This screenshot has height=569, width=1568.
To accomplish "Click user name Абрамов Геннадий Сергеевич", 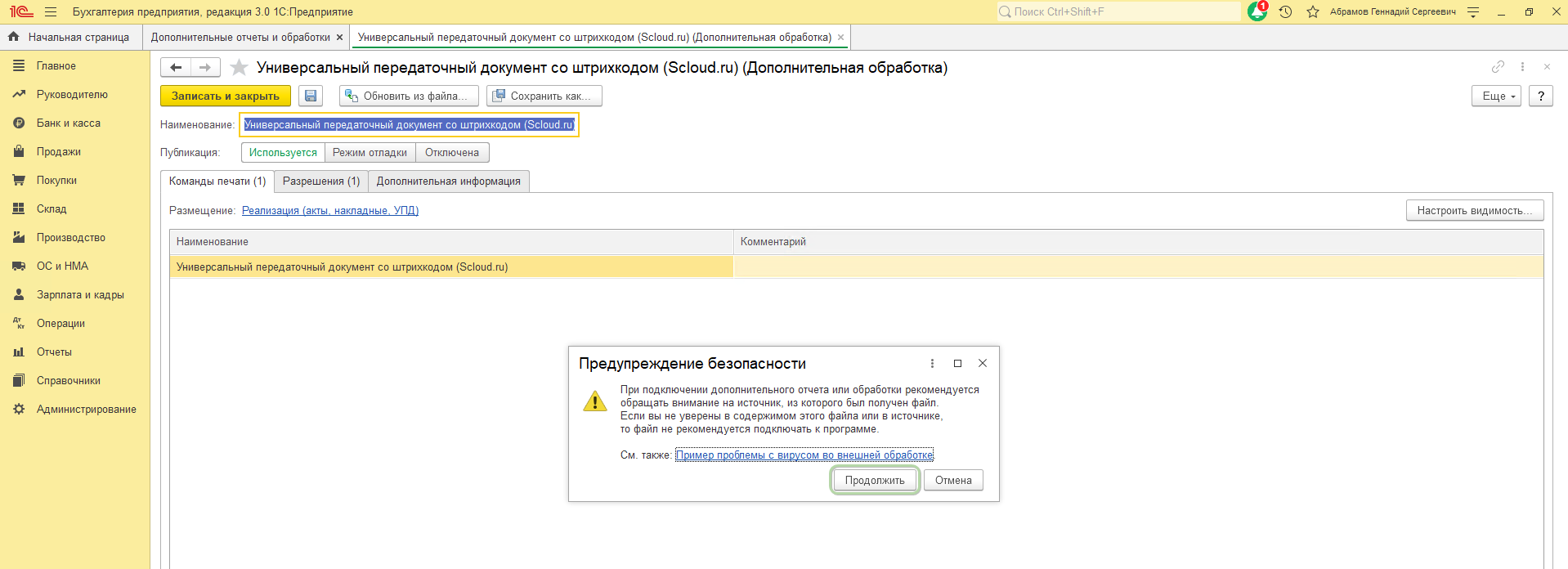I will click(x=1393, y=12).
